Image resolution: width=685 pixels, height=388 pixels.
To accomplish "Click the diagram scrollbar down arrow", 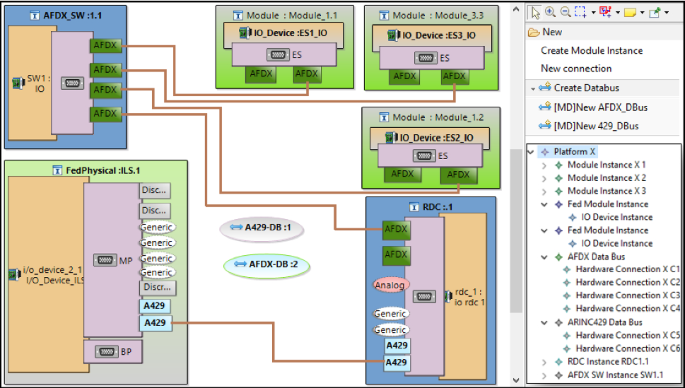I will tap(516, 380).
